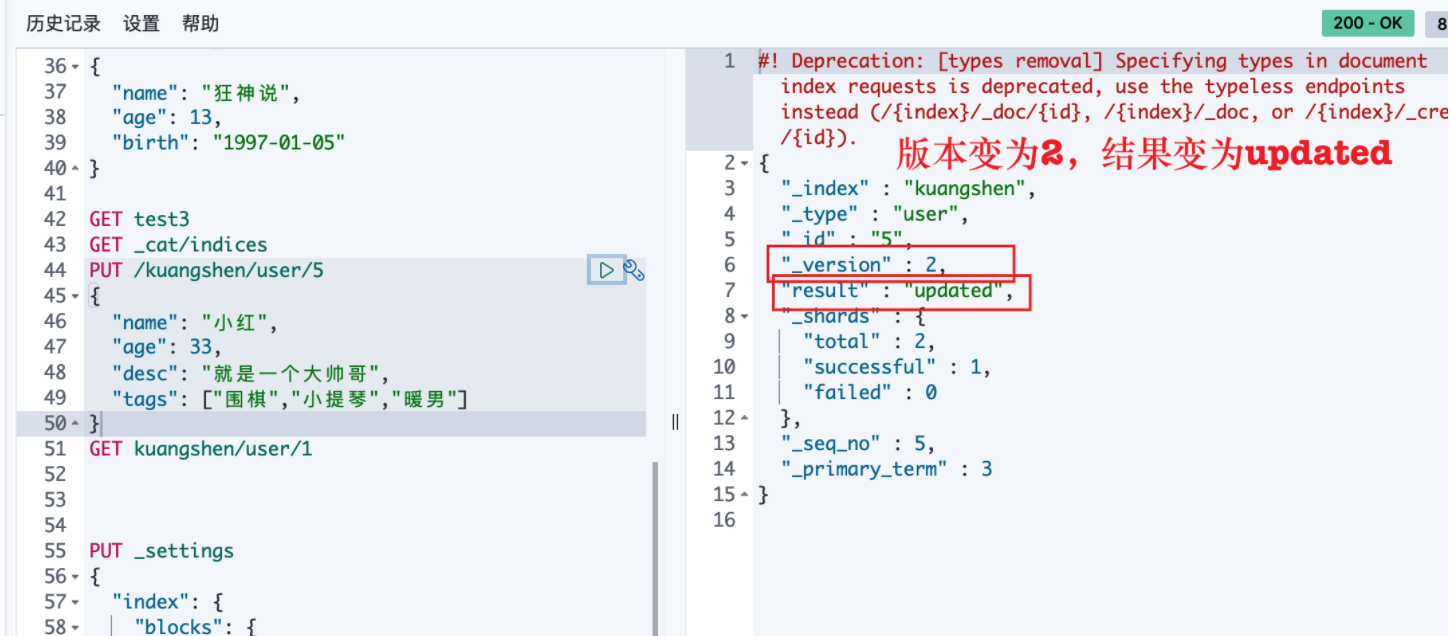
Task: Click the 200 - OK status badge
Action: point(1368,23)
